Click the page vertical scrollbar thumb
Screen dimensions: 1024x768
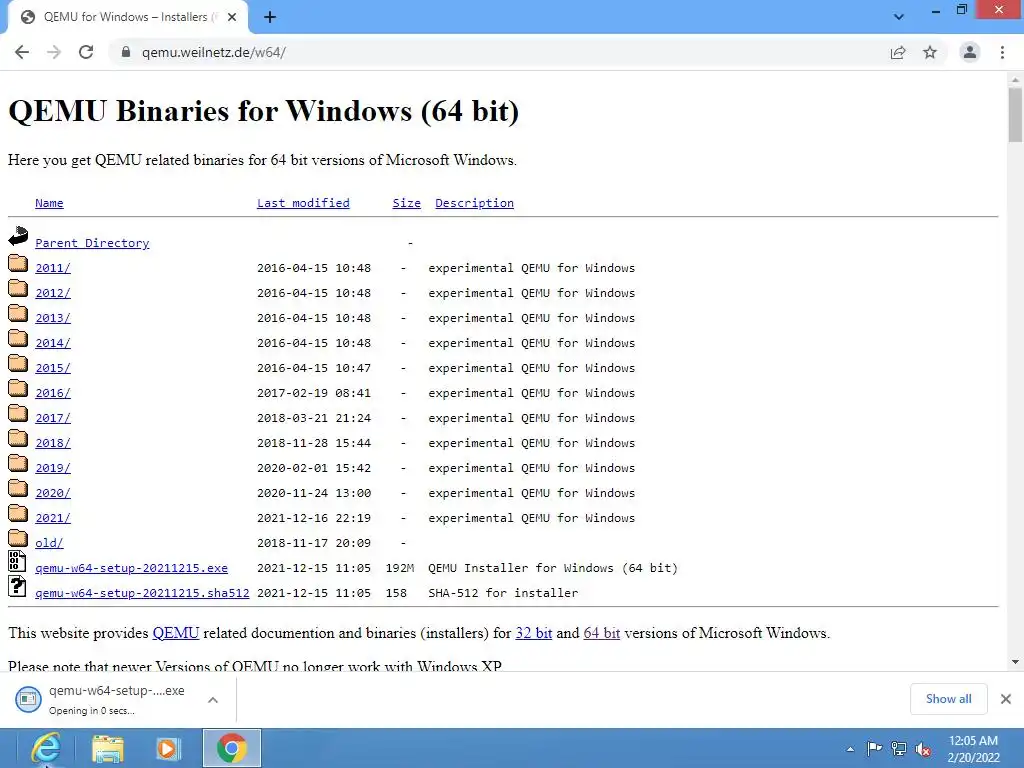[1015, 114]
